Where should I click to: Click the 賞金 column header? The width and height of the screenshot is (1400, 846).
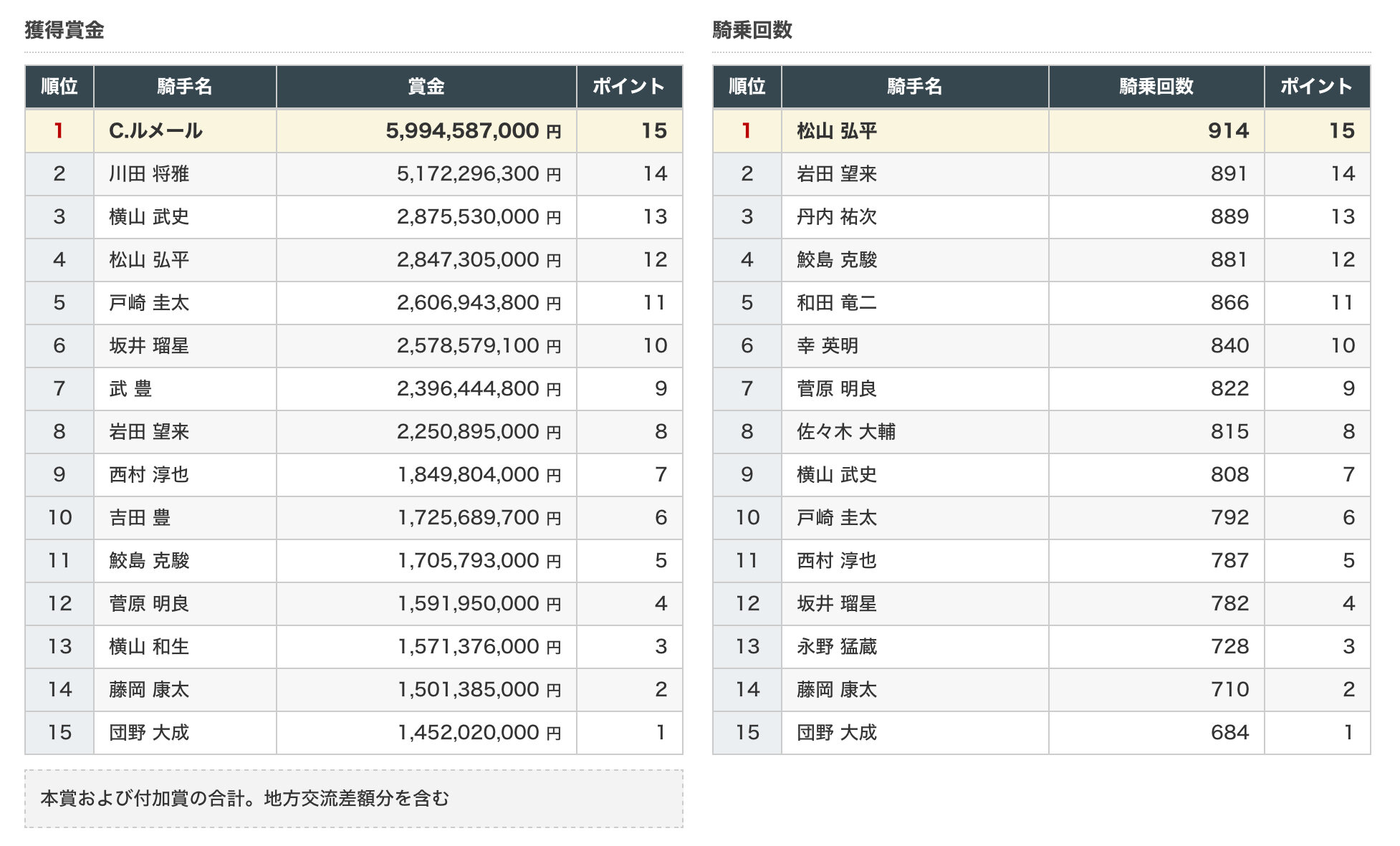[426, 87]
